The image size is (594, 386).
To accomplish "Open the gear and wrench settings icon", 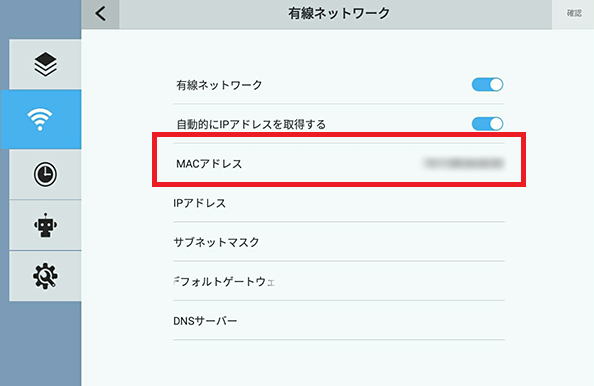I will click(x=45, y=276).
